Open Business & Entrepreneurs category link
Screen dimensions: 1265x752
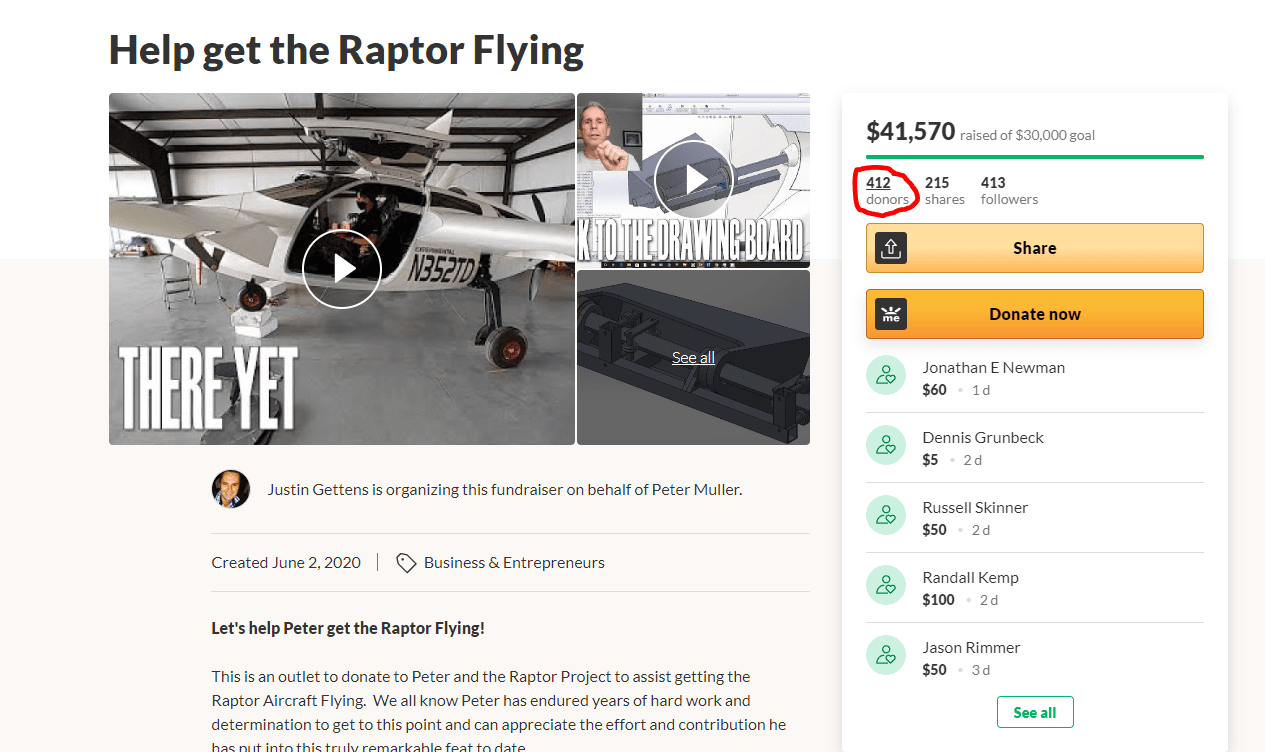click(514, 563)
